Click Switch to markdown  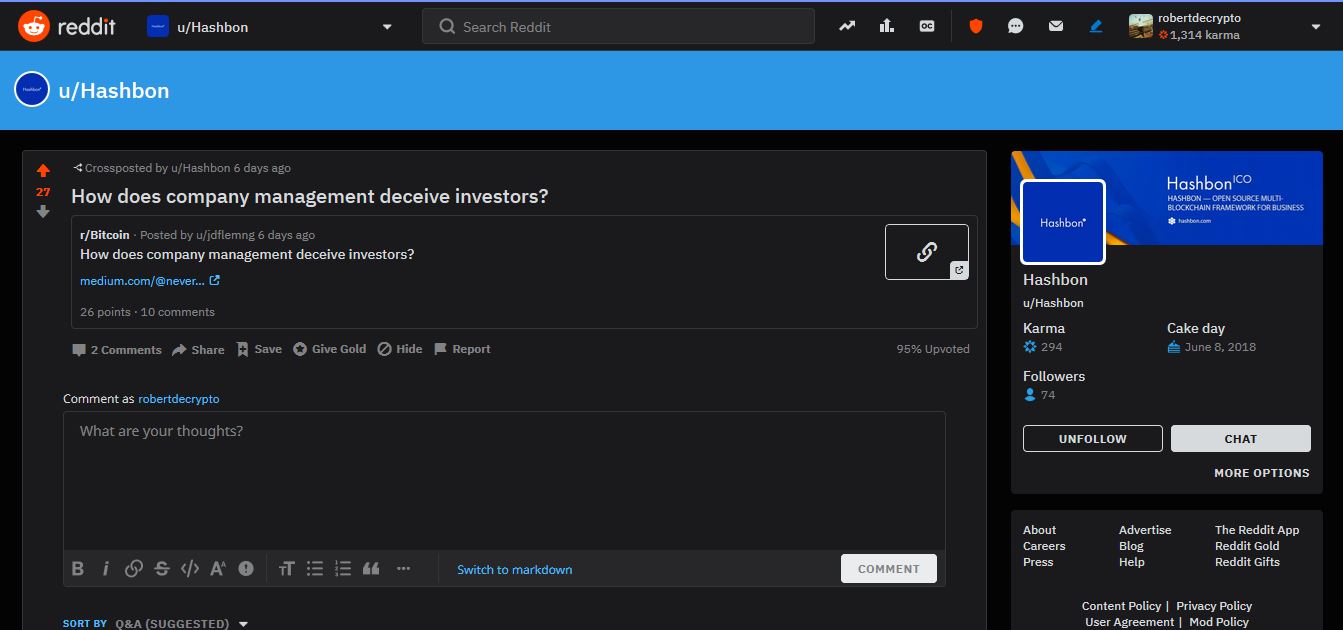[x=515, y=570]
